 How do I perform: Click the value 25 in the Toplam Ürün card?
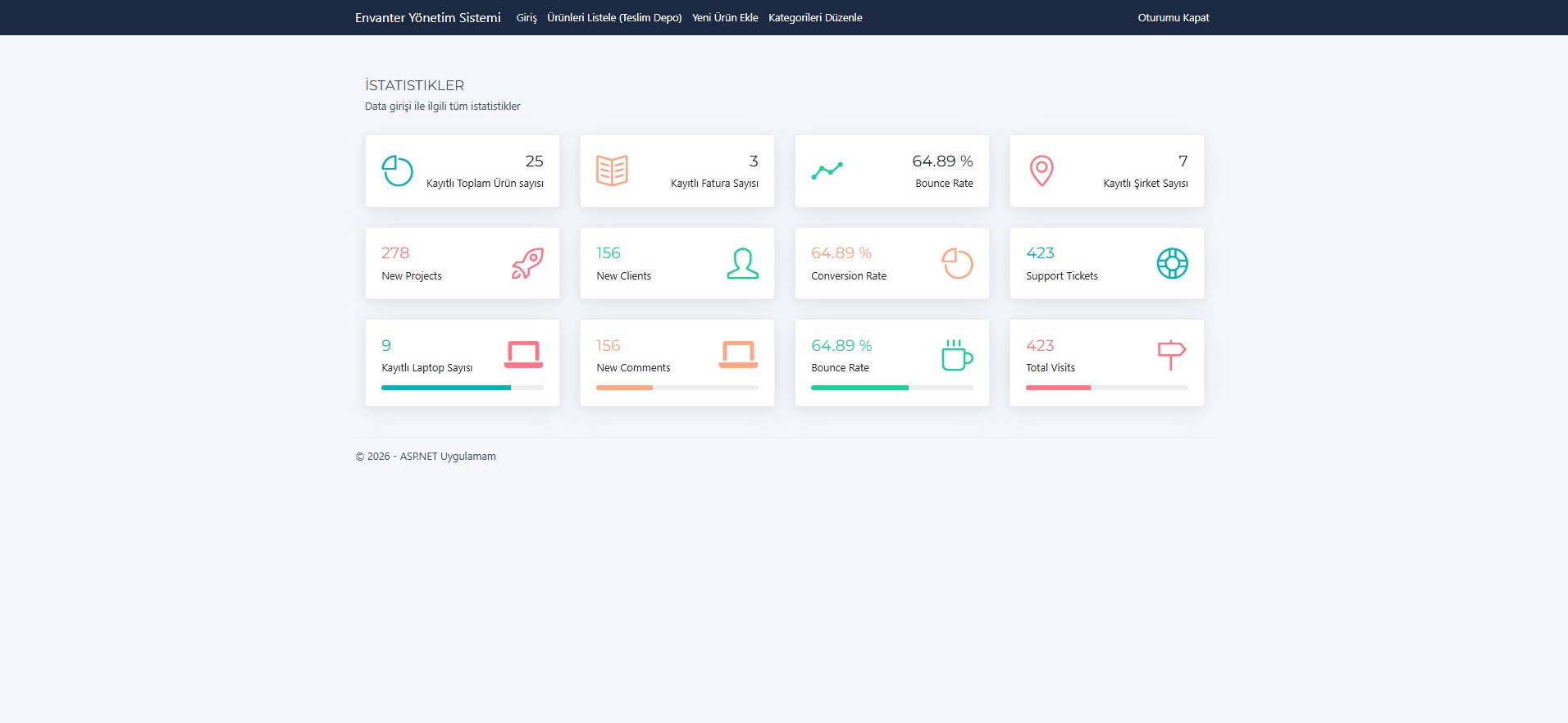(535, 161)
